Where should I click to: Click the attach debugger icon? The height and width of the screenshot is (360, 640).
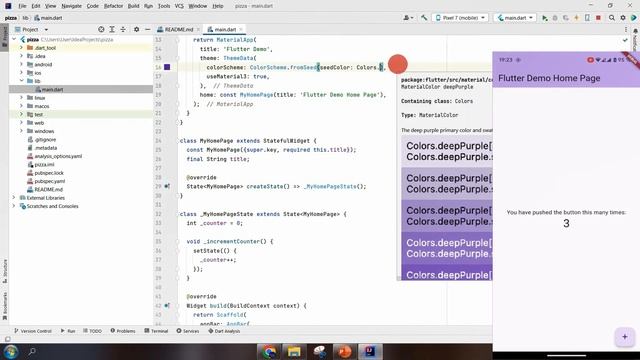click(566, 18)
